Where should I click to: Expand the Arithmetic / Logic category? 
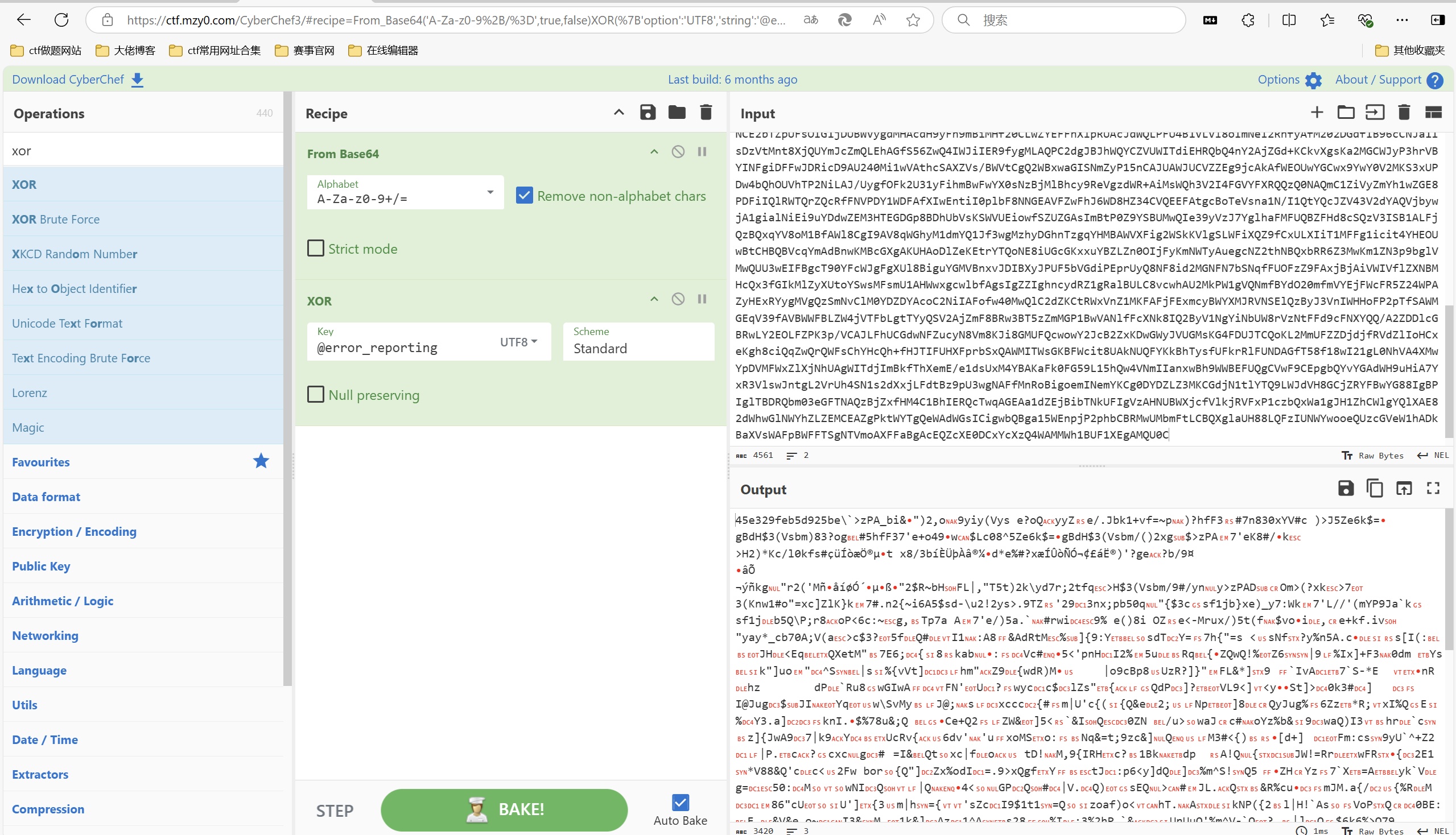(x=143, y=601)
